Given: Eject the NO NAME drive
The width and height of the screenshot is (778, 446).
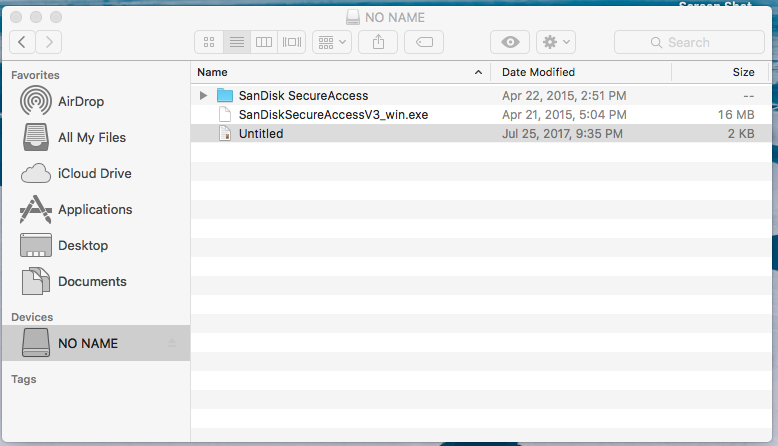Looking at the screenshot, I should [x=172, y=343].
